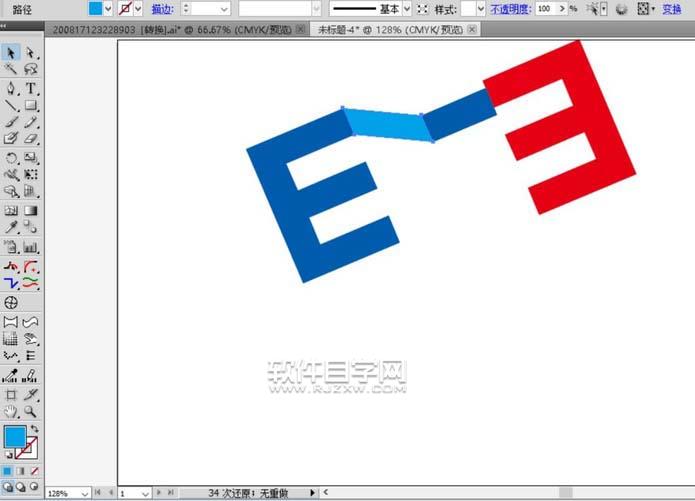Select the Perspective Grid tool
695x501 pixels.
pos(30,191)
